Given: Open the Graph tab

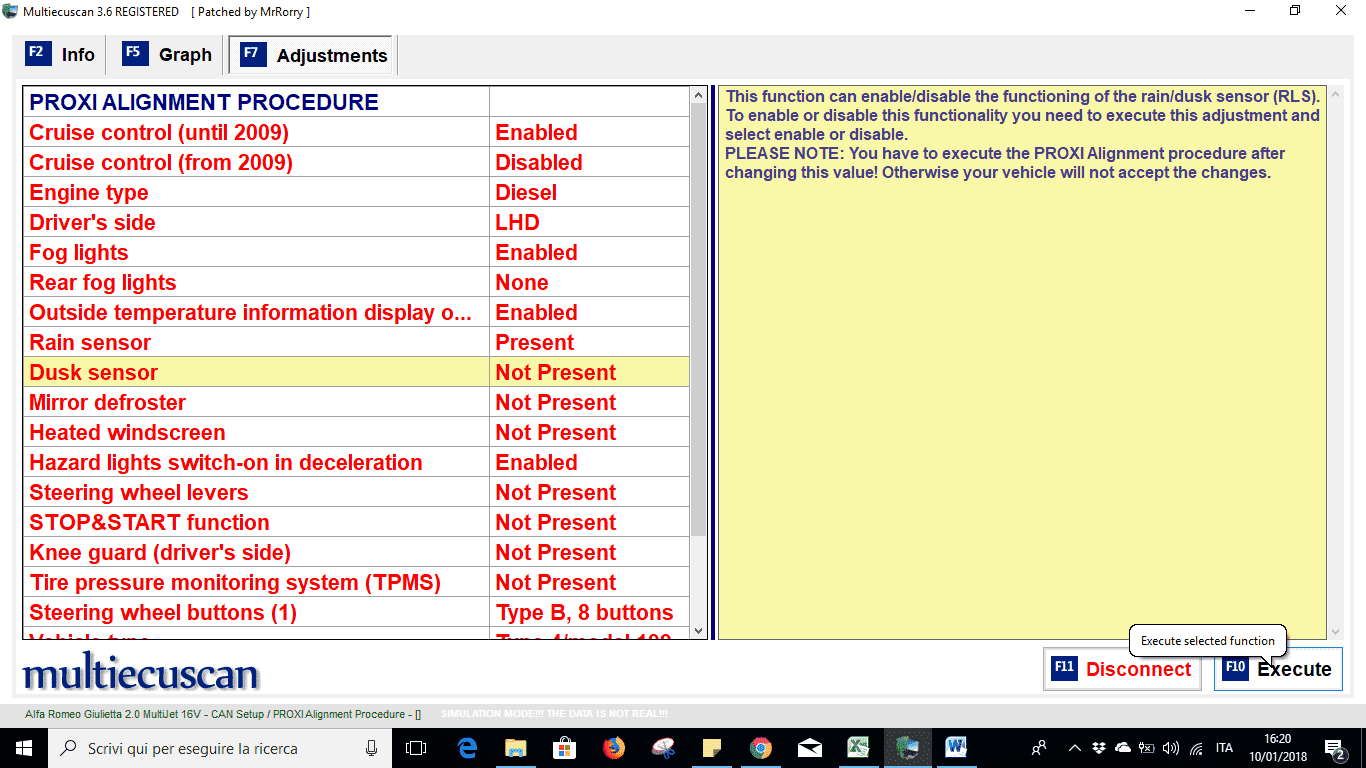Looking at the screenshot, I should coord(168,55).
